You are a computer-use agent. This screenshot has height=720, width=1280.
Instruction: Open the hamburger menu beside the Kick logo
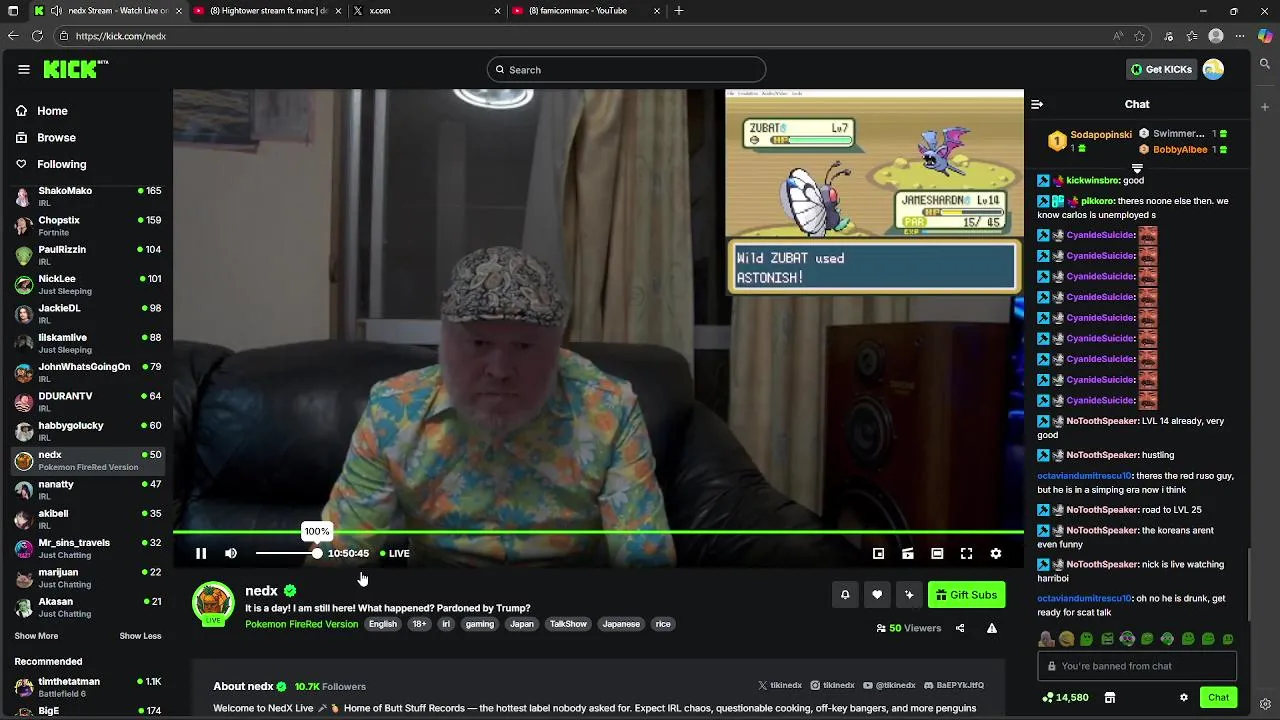point(23,69)
